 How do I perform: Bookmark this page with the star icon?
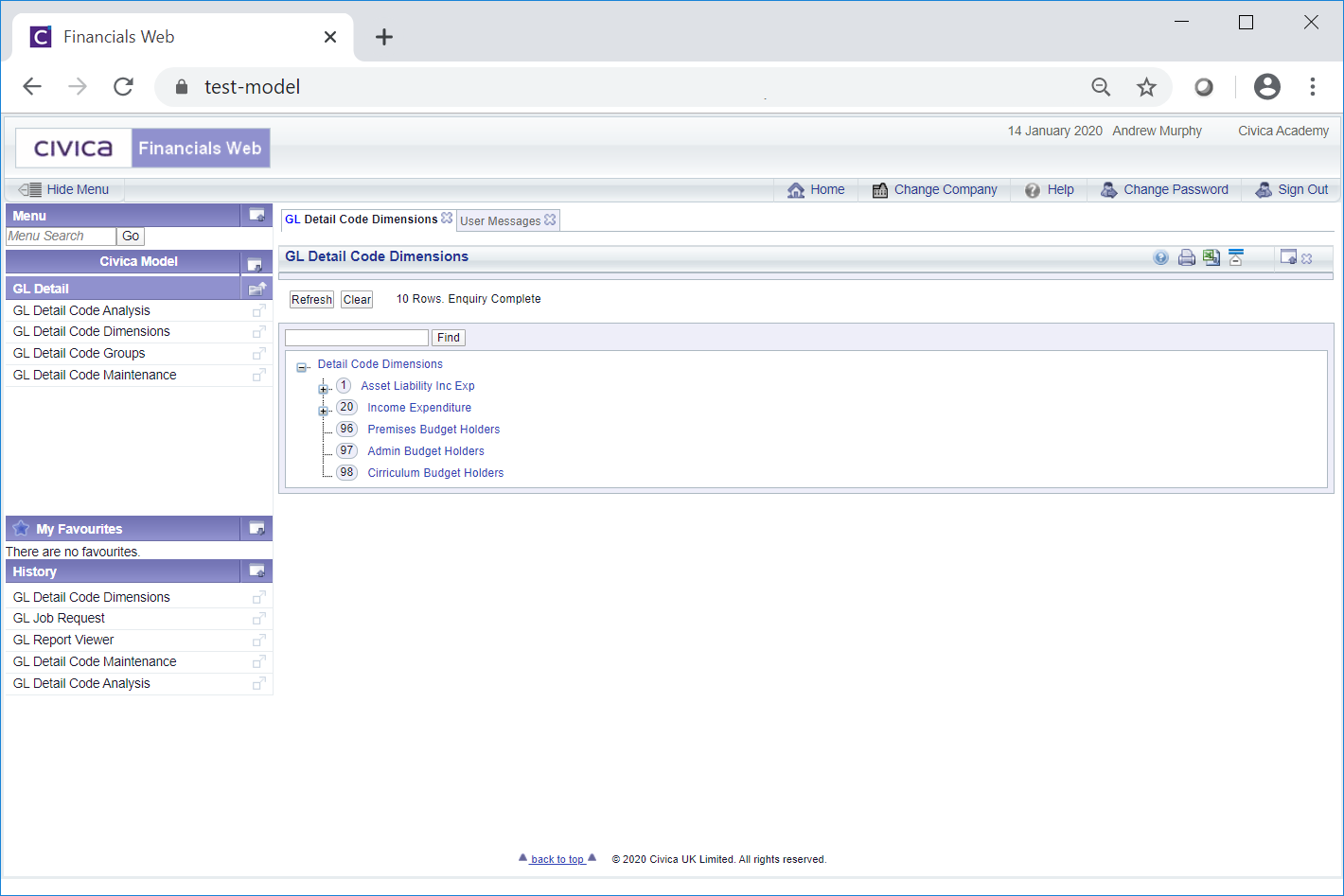1146,87
